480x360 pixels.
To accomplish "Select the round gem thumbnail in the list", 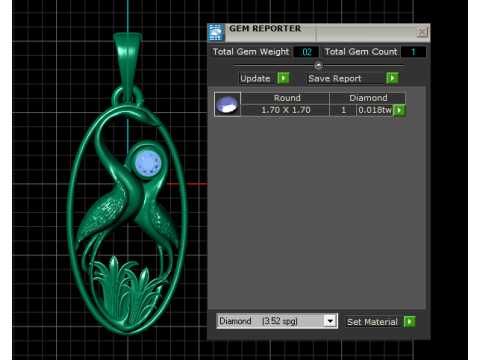I will tap(227, 104).
